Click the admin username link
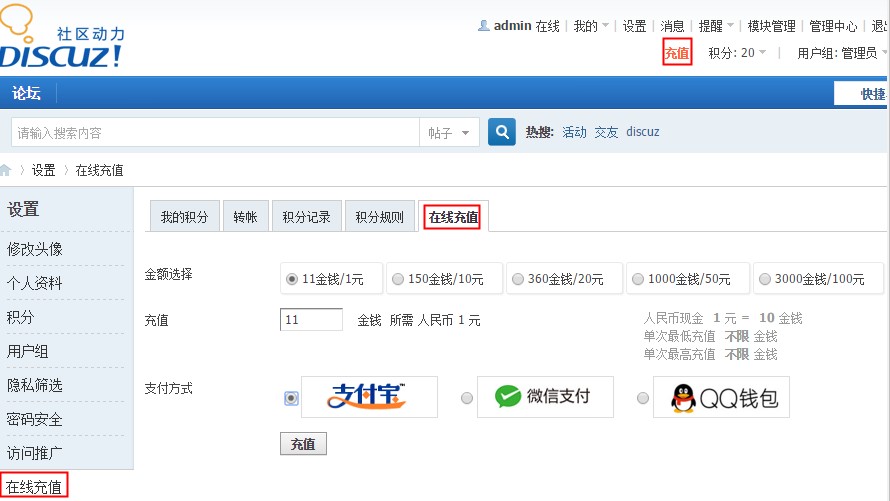Screen dimensions: 890x501 point(513,26)
